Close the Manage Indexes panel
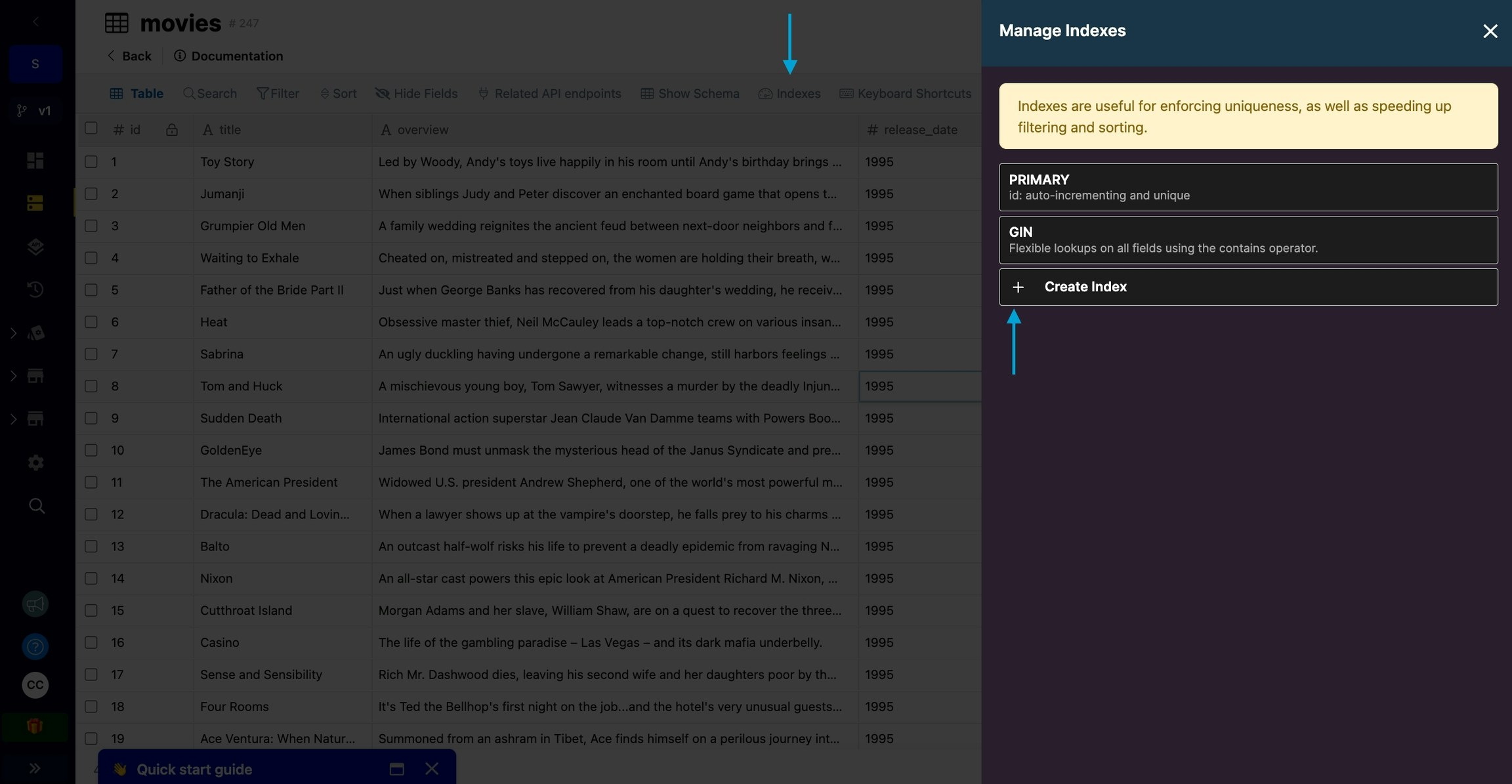 pyautogui.click(x=1490, y=31)
